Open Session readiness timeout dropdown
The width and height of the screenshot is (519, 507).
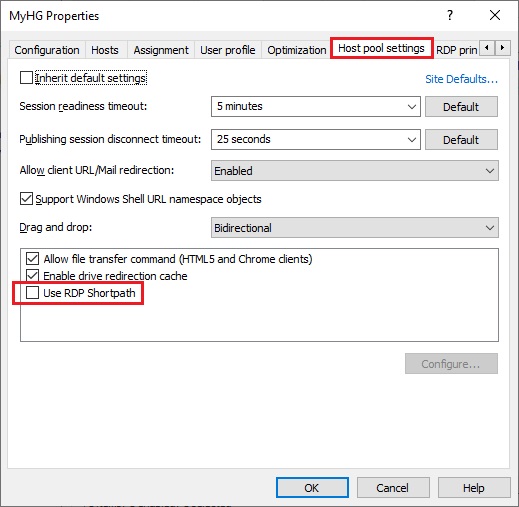pyautogui.click(x=316, y=107)
